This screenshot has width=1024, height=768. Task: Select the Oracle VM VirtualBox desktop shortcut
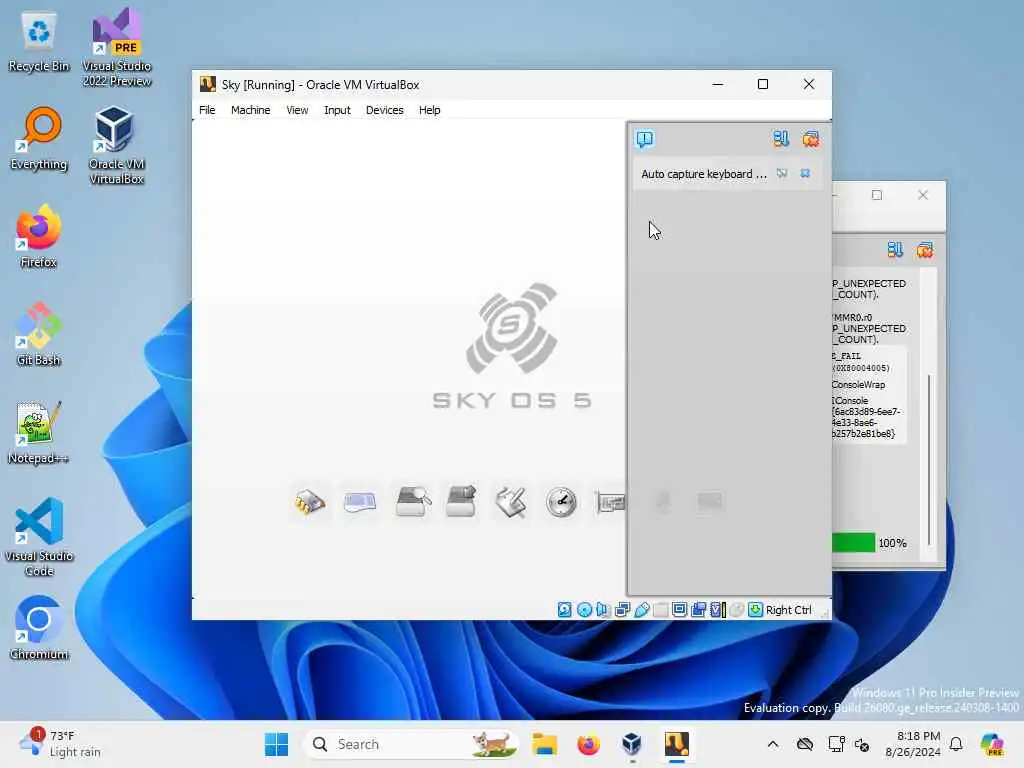click(116, 145)
